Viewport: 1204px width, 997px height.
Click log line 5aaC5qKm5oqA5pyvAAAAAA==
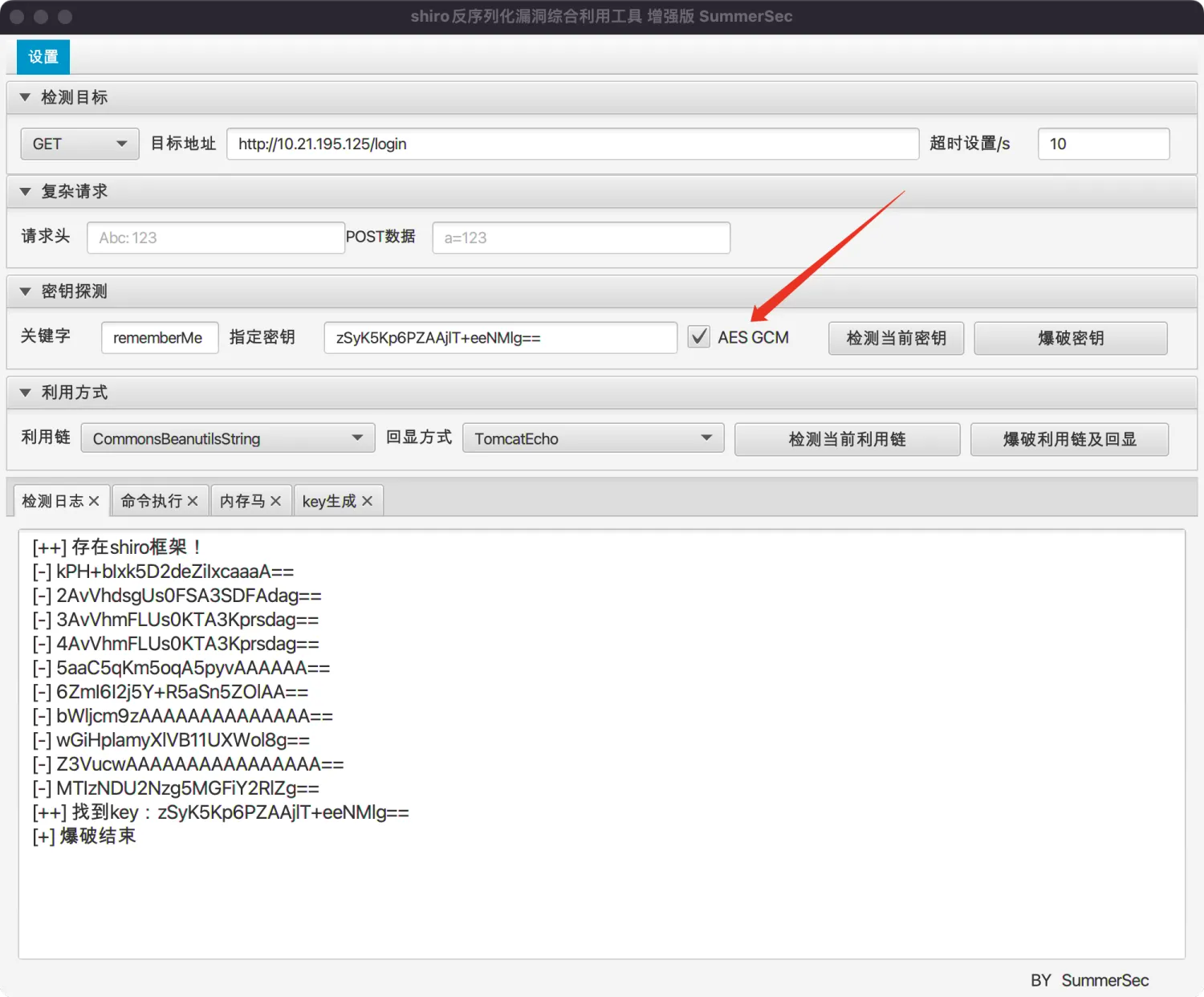[x=181, y=668]
